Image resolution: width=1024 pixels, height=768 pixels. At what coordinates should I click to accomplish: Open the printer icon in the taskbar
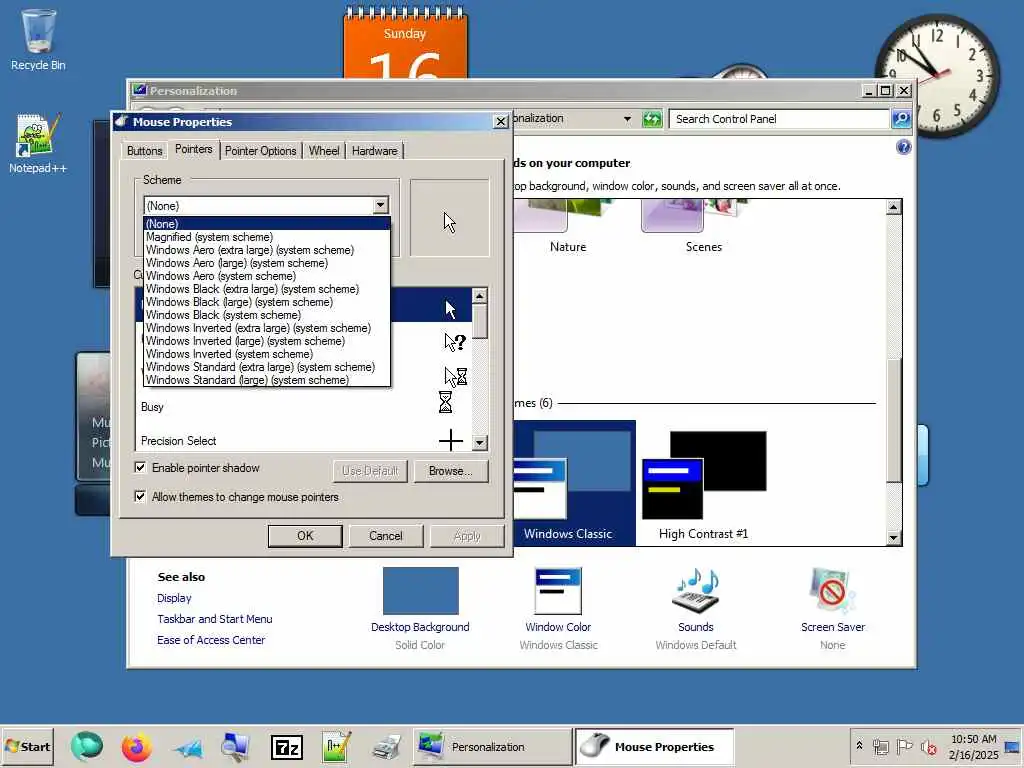tap(387, 746)
